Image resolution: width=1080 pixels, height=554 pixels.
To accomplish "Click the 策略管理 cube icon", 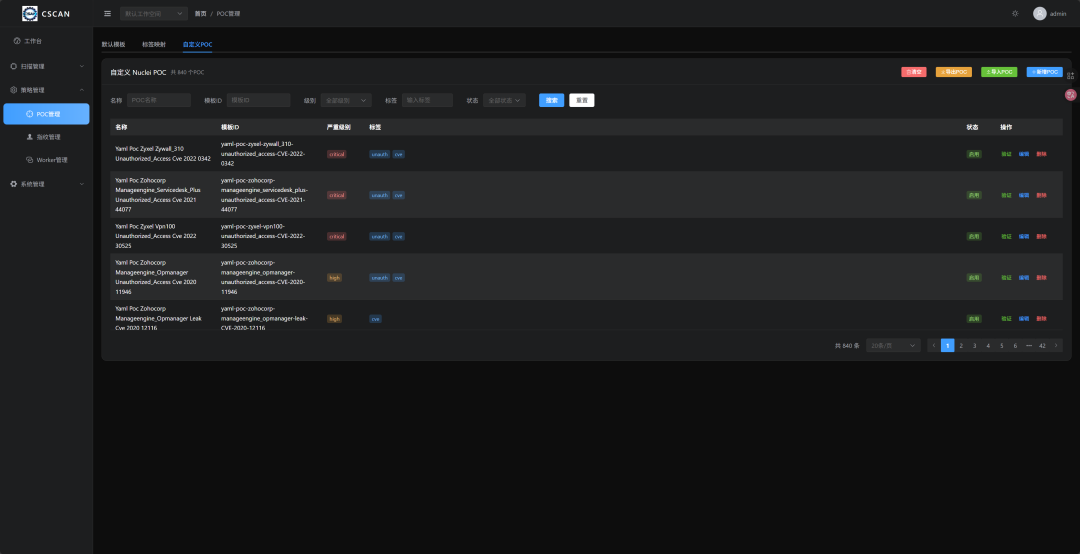I will 14,90.
